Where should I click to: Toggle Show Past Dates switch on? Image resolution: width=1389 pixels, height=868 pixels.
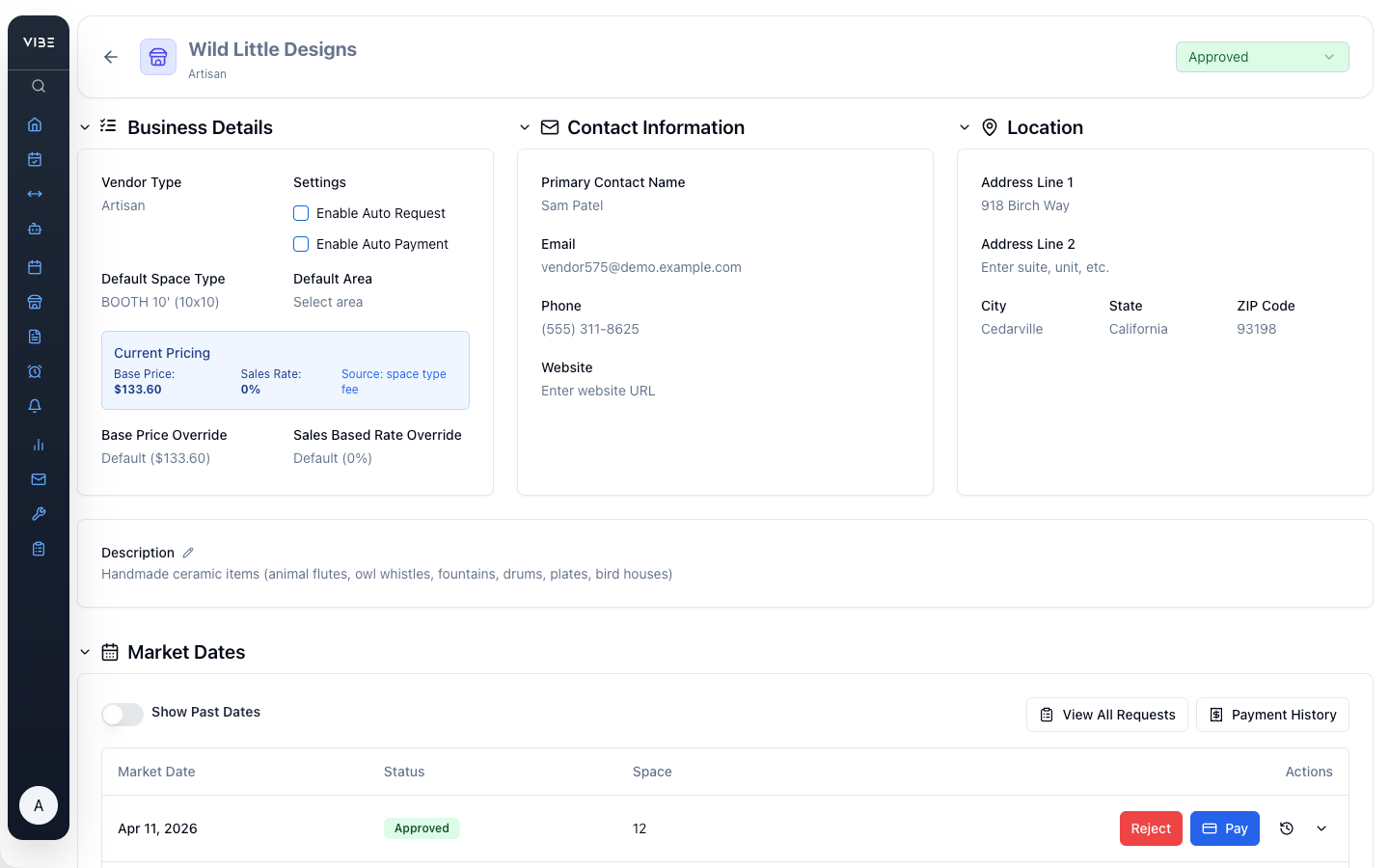click(123, 714)
